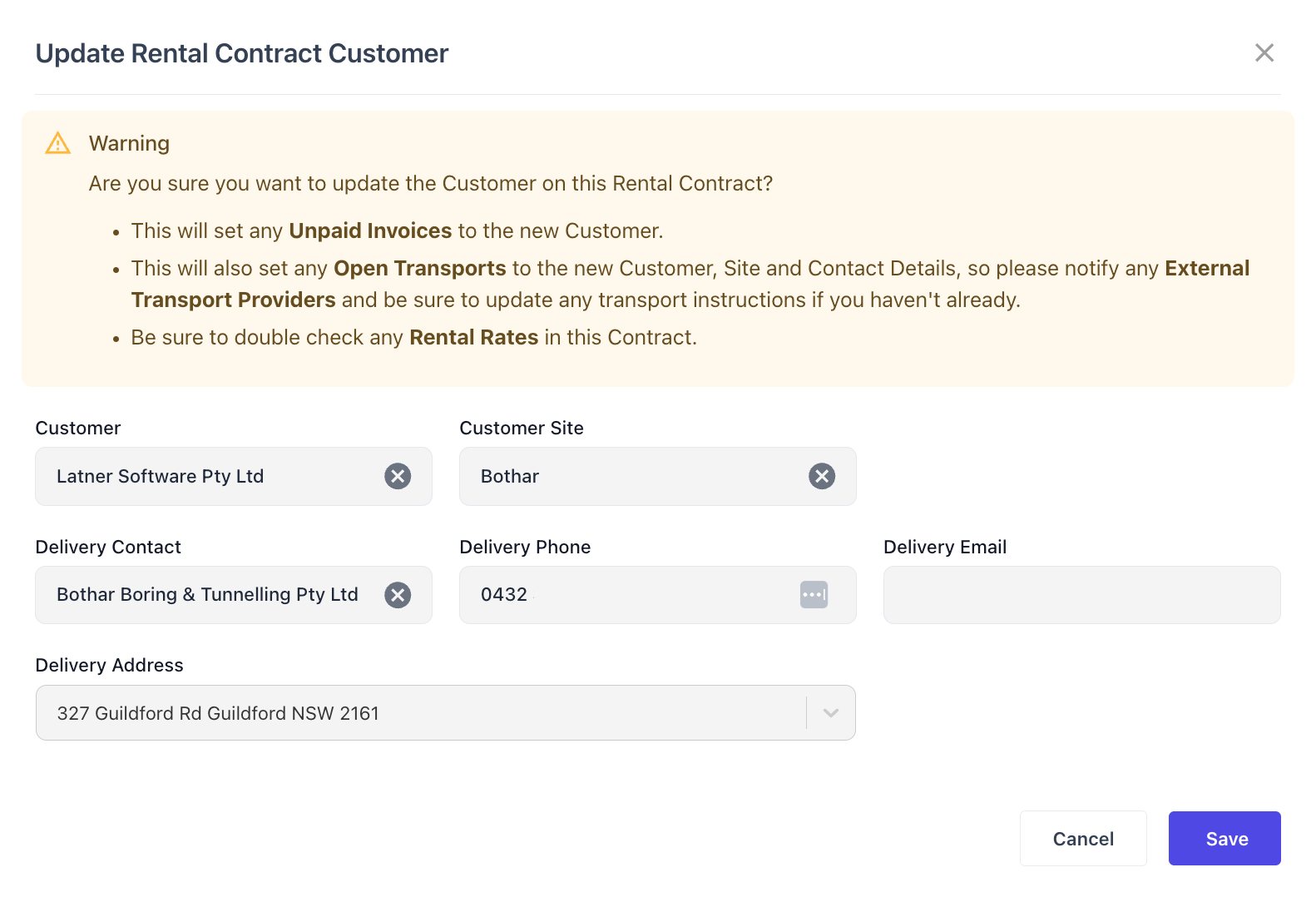Open the Customer selection field
Viewport: 1316px width, 907px height.
pos(208,476)
